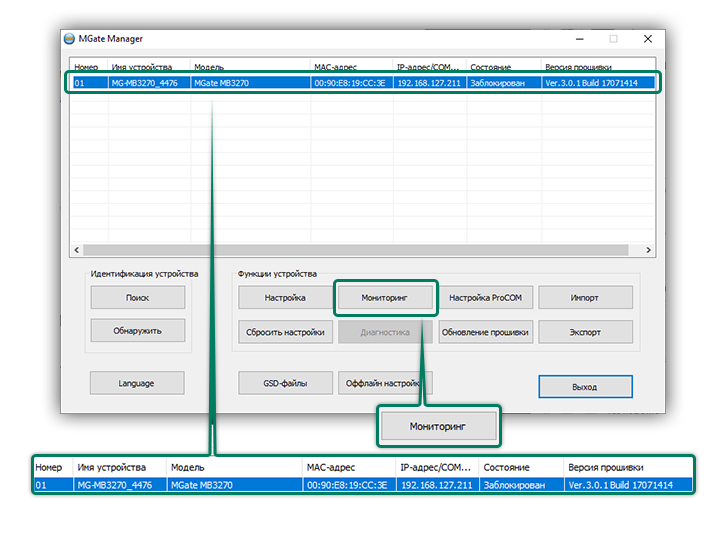Screen dimensions: 720x543
Task: Click the horizontal scrollbar under the device list
Action: (360, 250)
